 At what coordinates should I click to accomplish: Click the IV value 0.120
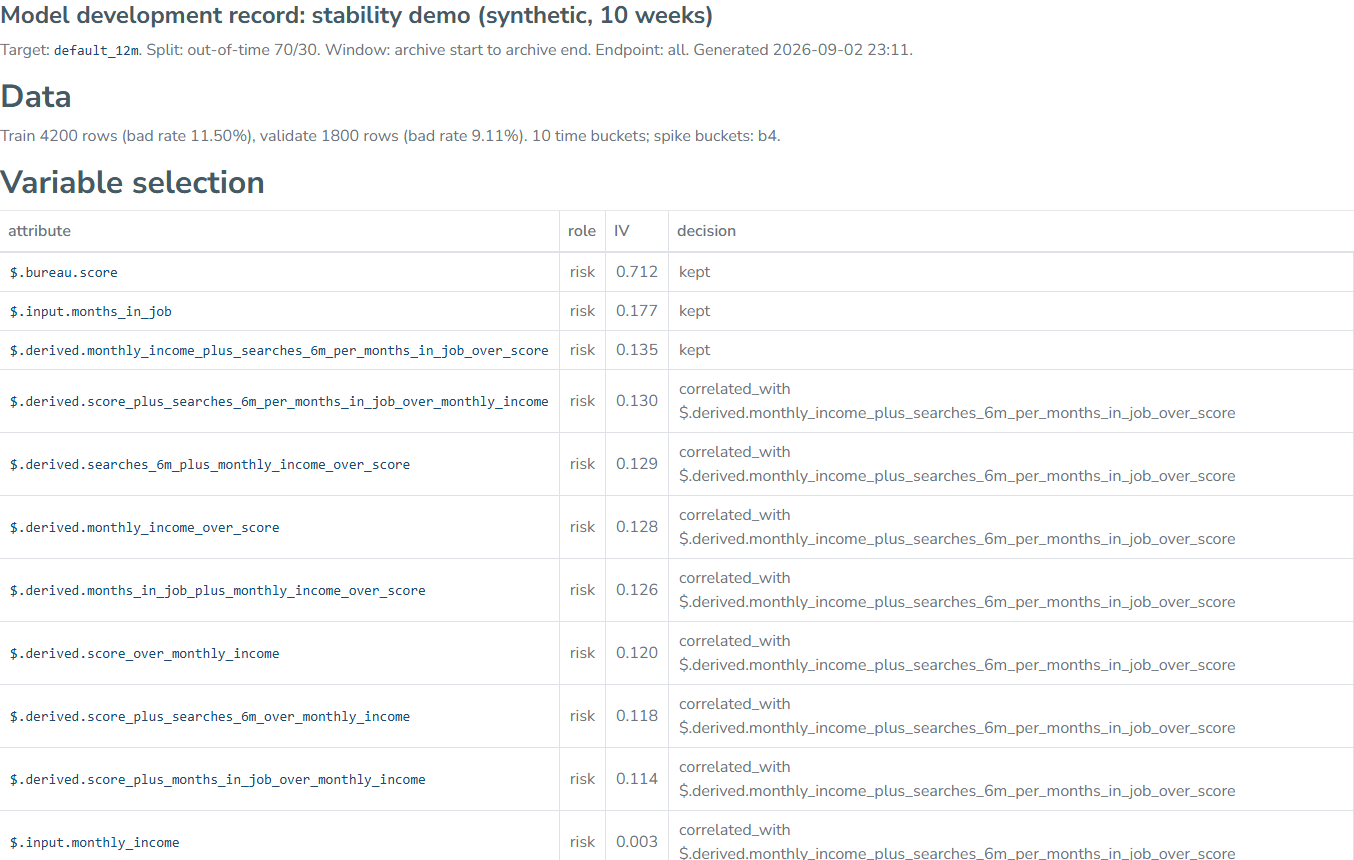(637, 653)
